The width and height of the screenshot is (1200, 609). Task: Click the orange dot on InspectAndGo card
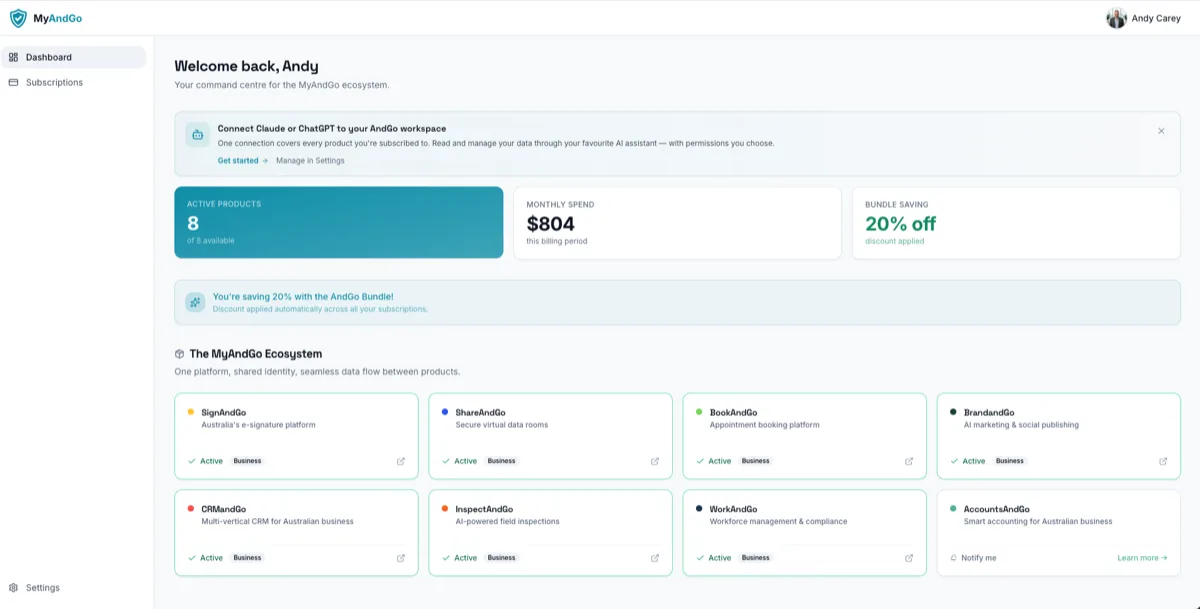click(x=445, y=509)
